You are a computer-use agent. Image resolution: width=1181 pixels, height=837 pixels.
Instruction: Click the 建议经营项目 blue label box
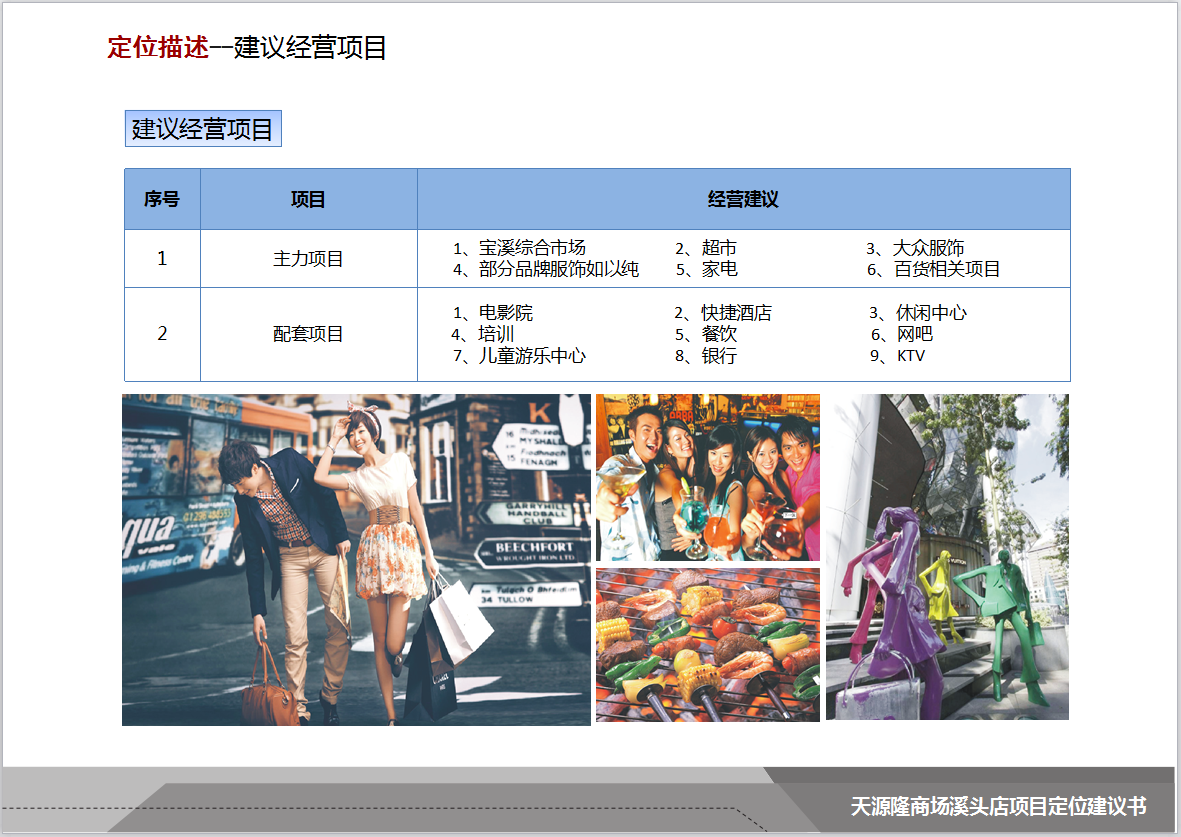click(x=203, y=129)
